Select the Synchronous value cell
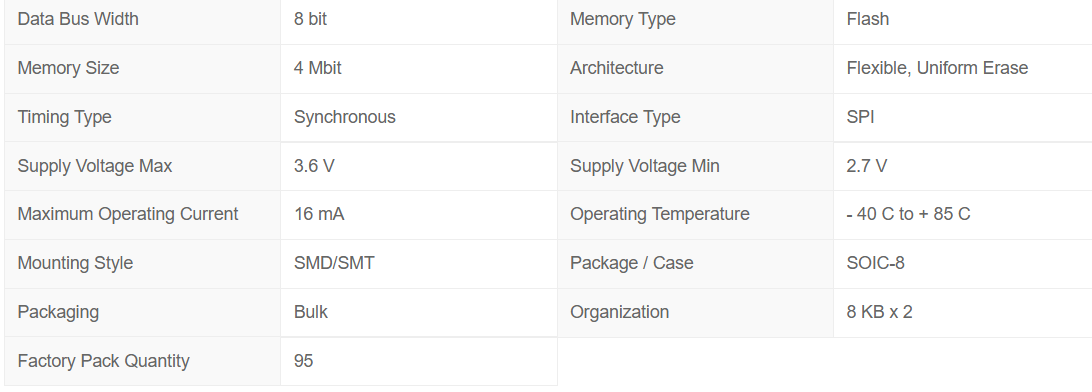 pyautogui.click(x=419, y=118)
